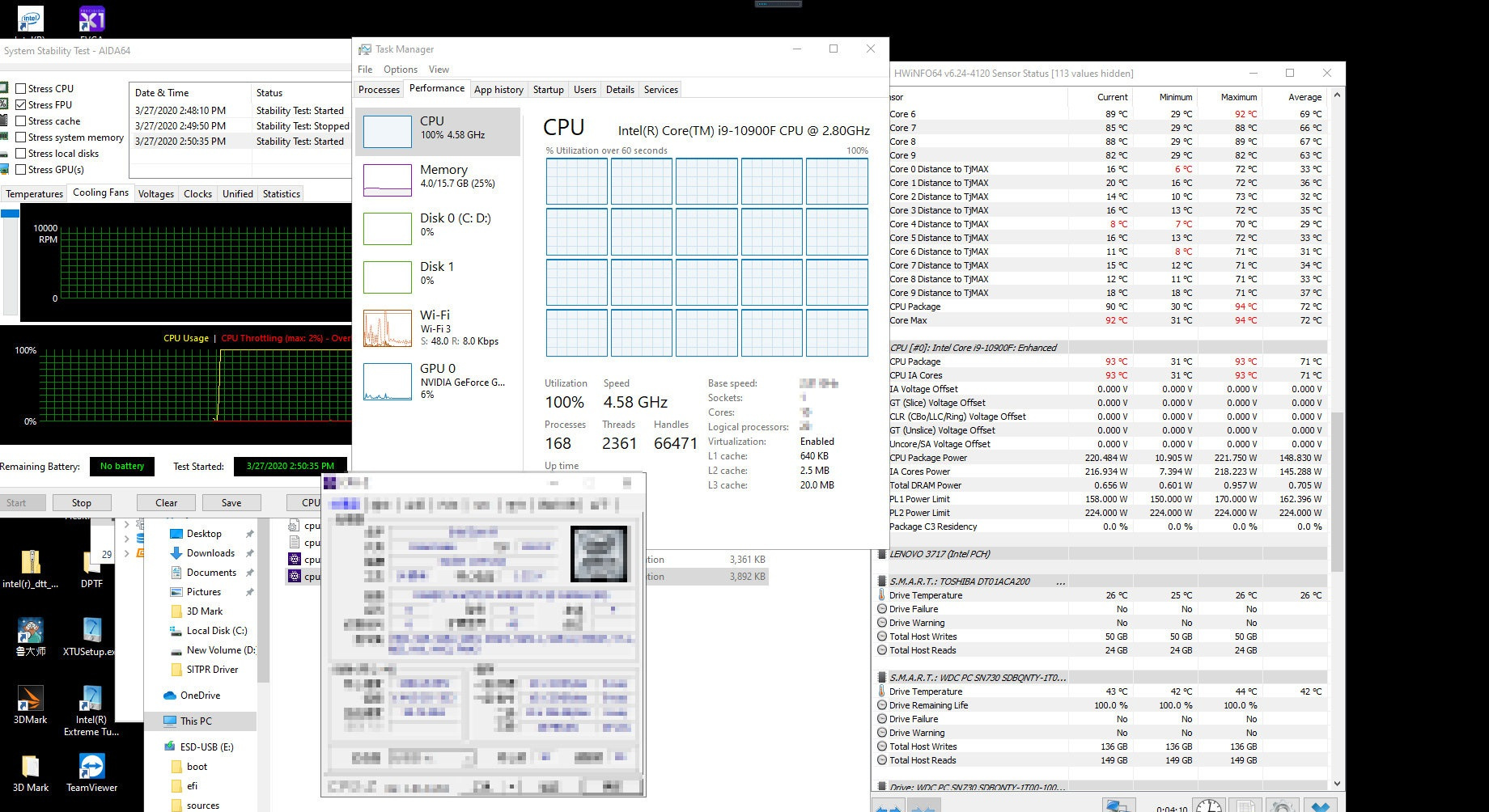The width and height of the screenshot is (1489, 812).
Task: Click HWiNFO log file sheet icon
Action: point(1245,806)
